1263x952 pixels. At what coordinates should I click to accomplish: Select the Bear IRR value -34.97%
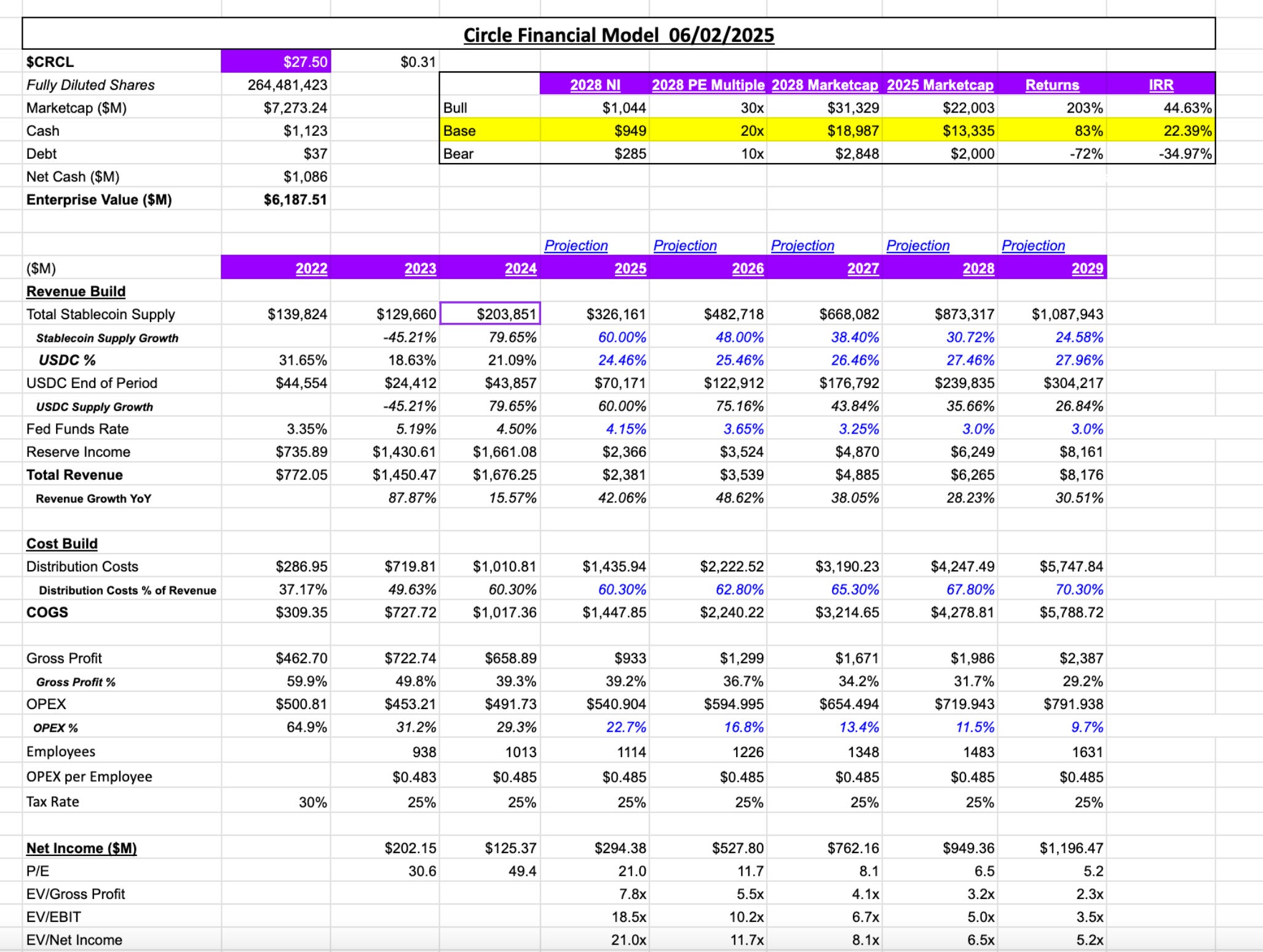pos(1184,154)
